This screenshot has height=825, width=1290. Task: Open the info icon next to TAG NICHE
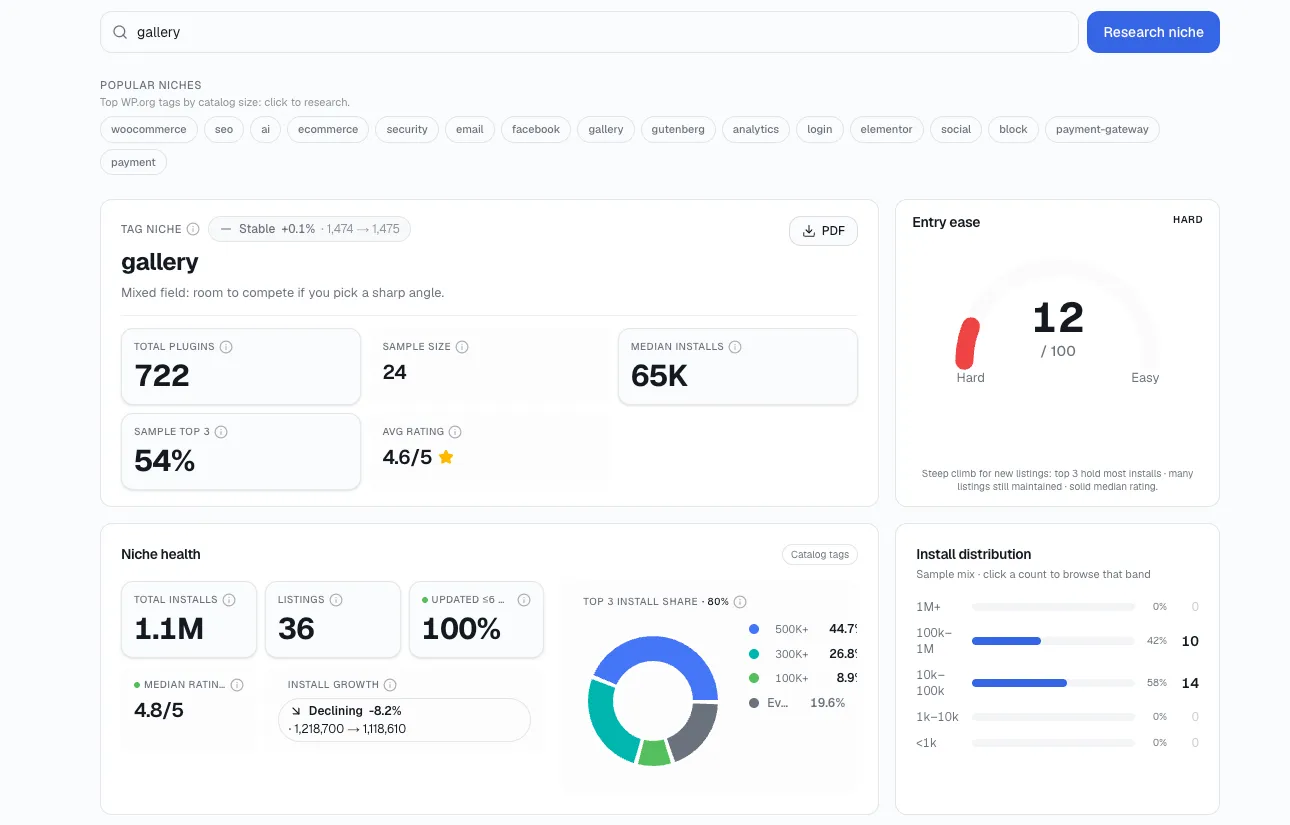[193, 229]
